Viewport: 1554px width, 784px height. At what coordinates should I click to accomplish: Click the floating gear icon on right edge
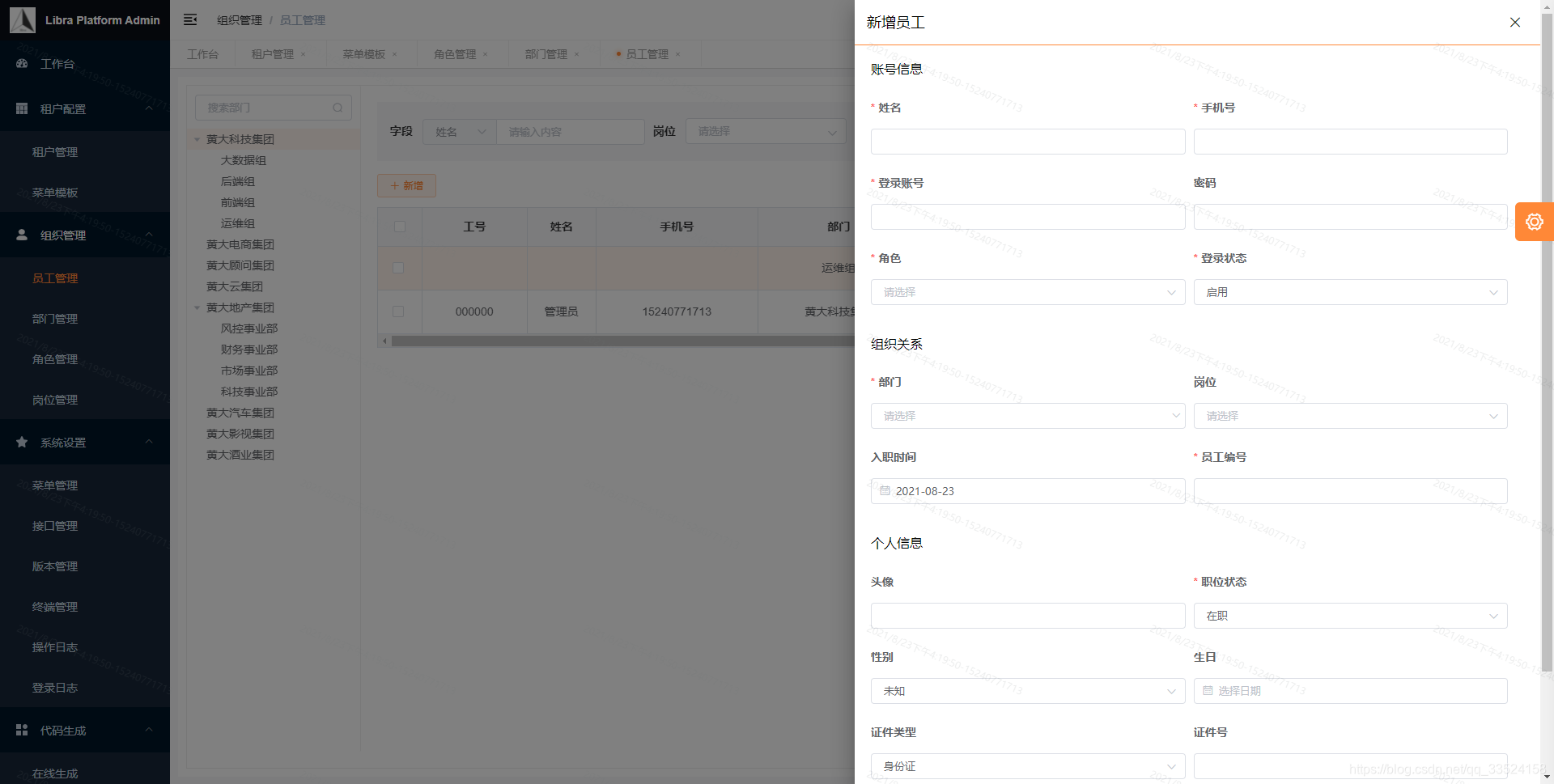(1535, 221)
